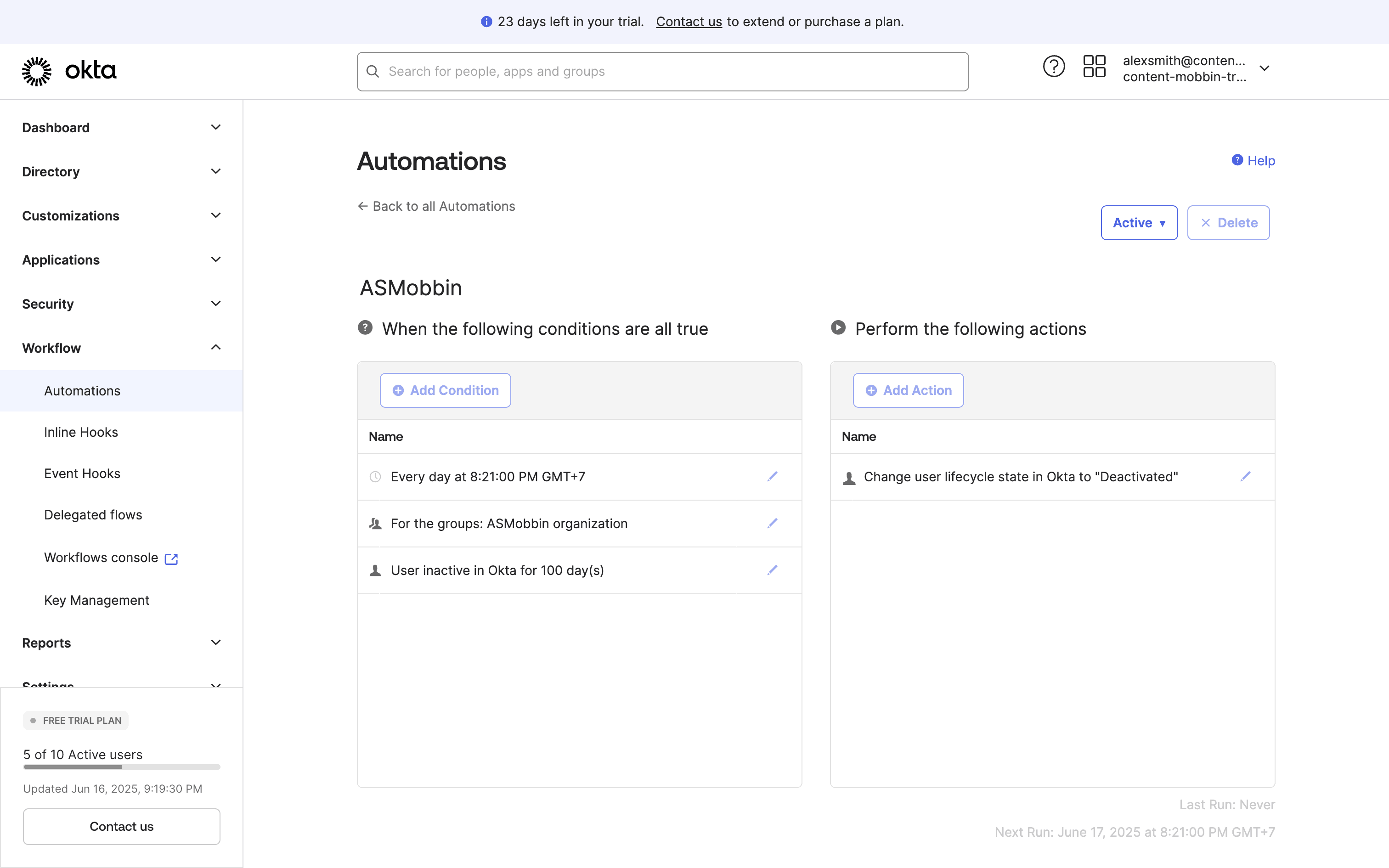Screen dimensions: 1389x868
Task: Open the Active status dropdown
Action: coord(1139,223)
